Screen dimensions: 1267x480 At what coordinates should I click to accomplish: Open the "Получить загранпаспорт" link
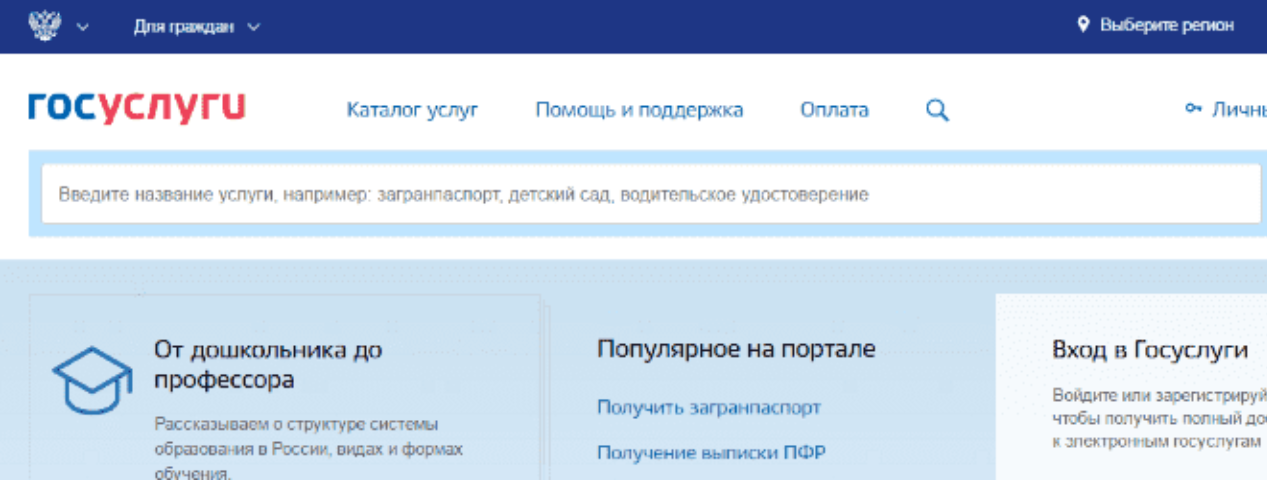click(x=709, y=407)
